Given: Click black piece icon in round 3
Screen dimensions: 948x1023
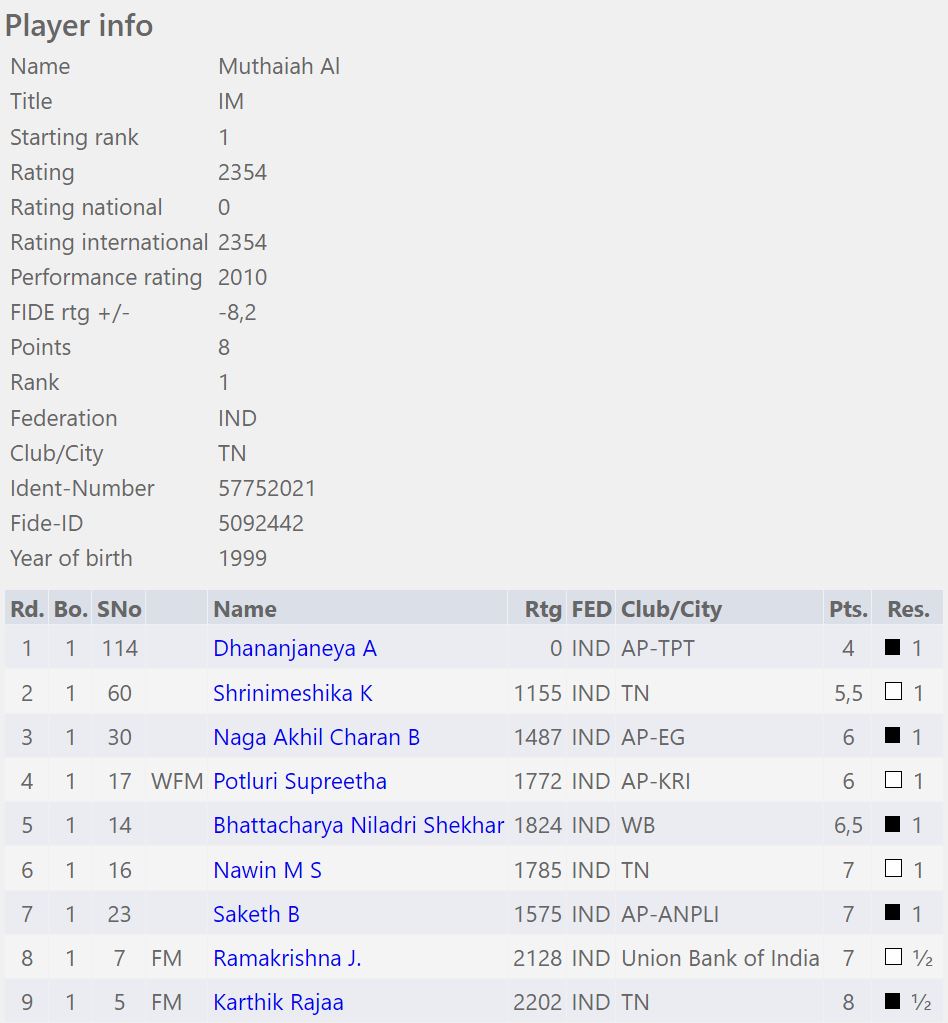Looking at the screenshot, I should pos(893,735).
